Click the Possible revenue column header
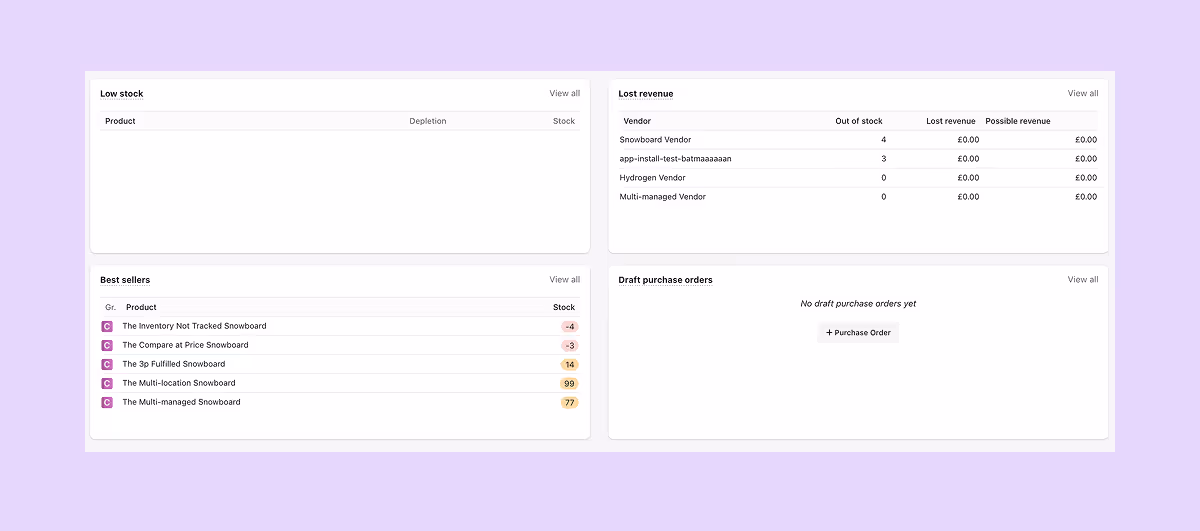The height and width of the screenshot is (531, 1200). [1018, 121]
